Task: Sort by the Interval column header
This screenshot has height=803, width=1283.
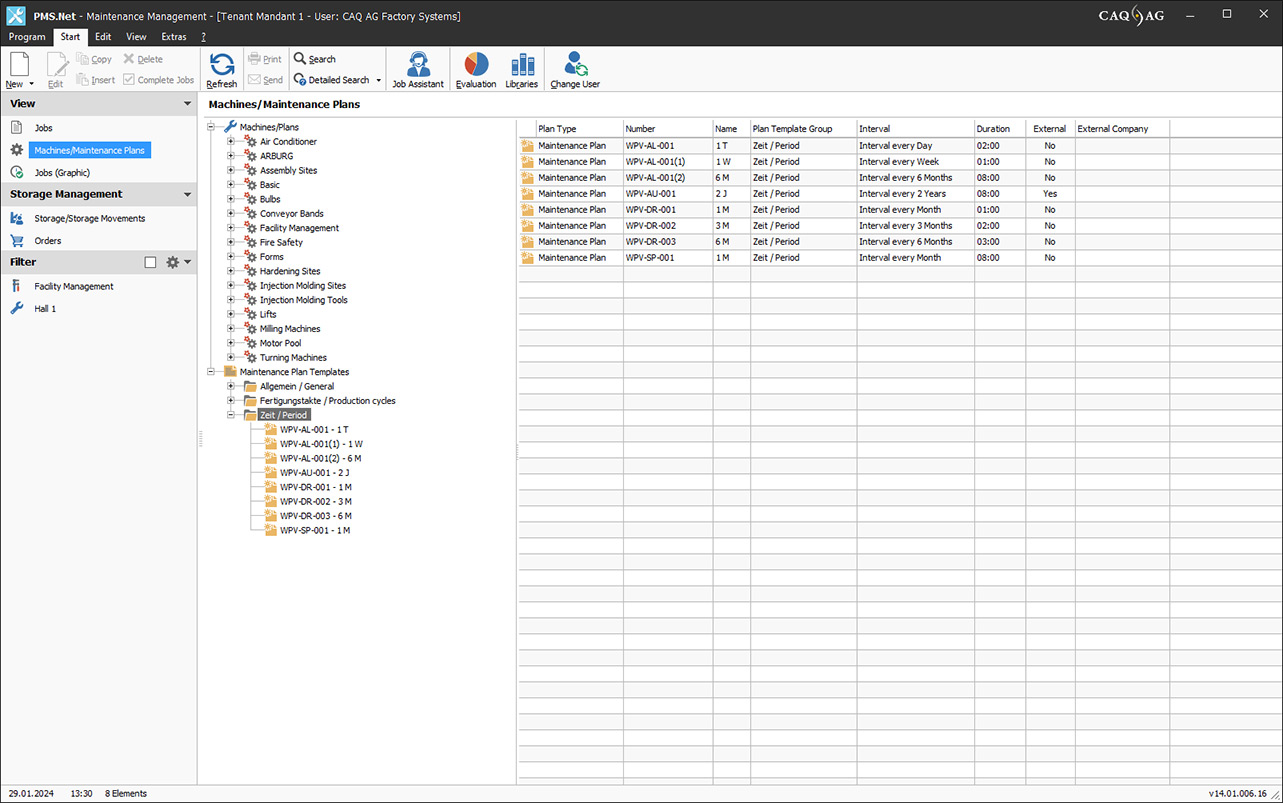Action: coord(915,129)
